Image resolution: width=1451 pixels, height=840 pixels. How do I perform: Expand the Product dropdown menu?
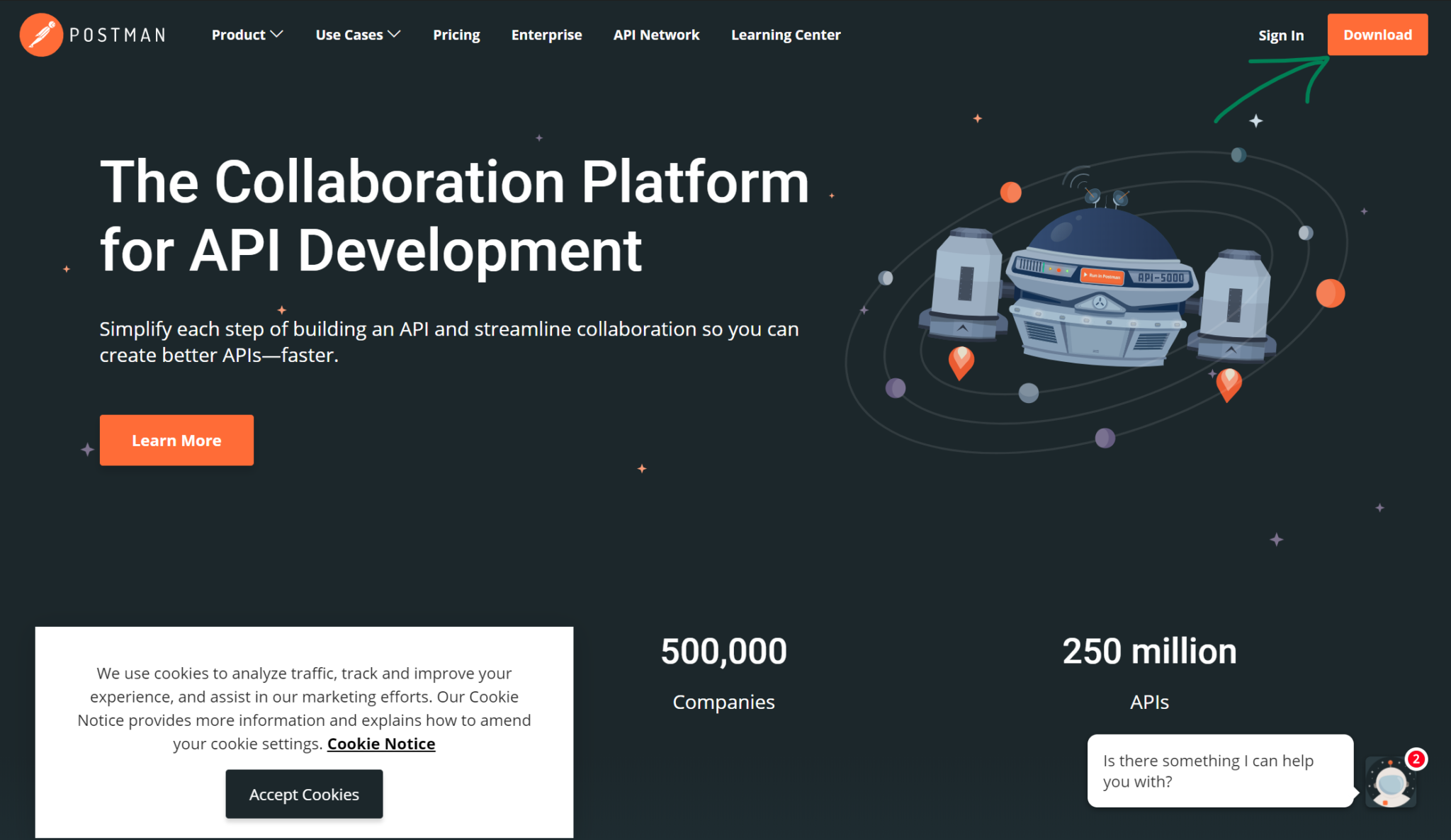[239, 35]
